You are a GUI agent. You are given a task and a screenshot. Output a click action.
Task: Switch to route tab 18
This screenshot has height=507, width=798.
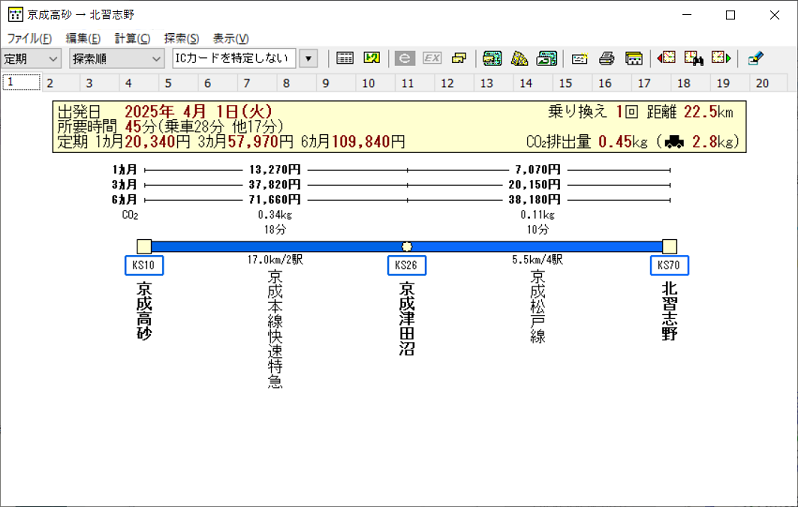coord(691,83)
